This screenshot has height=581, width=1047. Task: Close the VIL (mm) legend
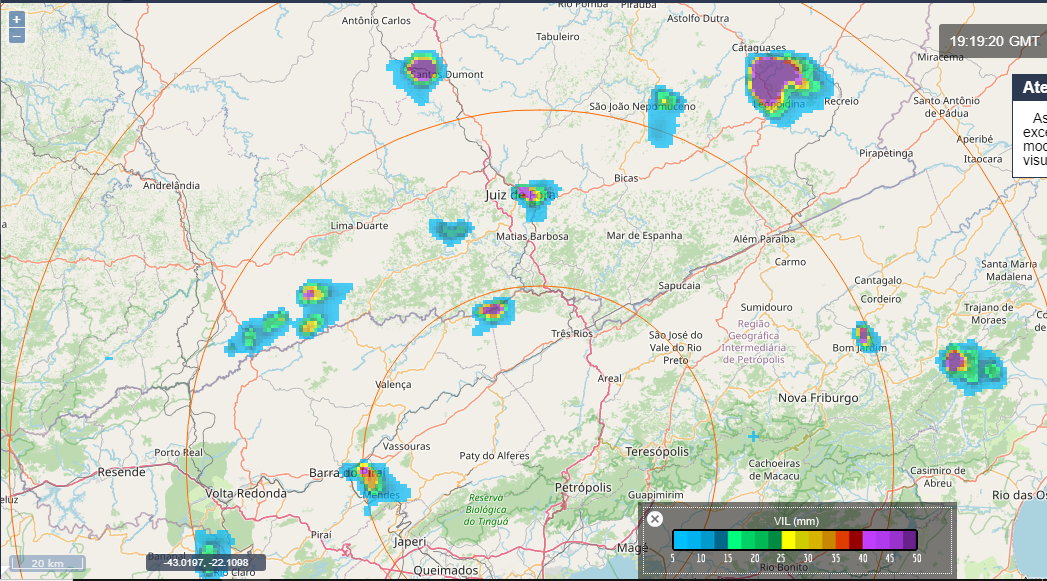coord(655,519)
